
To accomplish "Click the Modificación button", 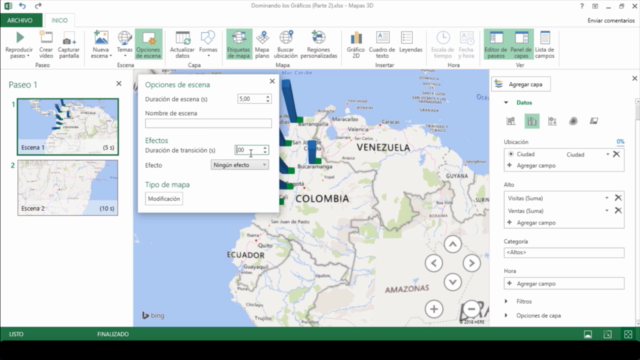I will point(164,199).
